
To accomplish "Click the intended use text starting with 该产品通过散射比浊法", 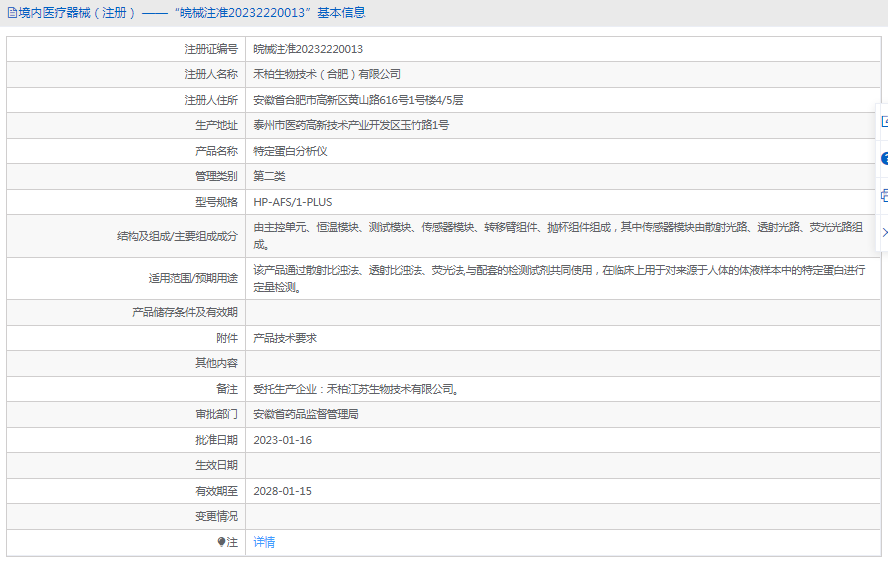I will point(559,279).
